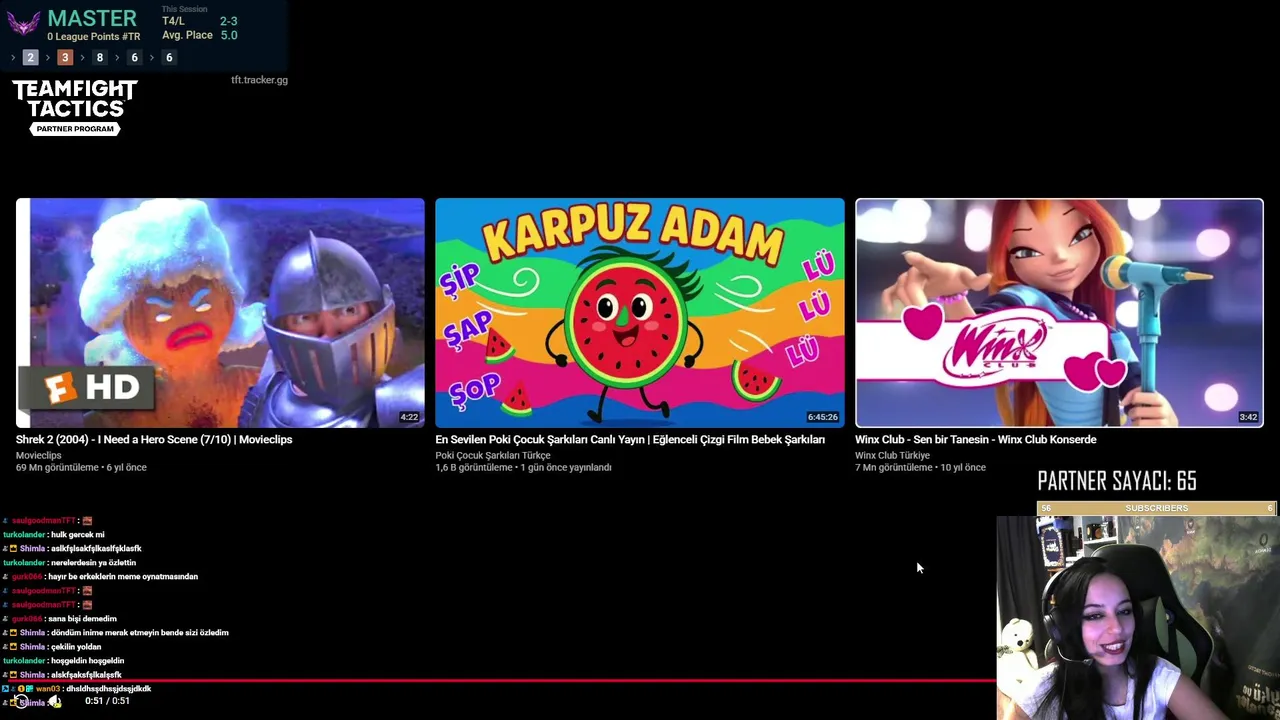The image size is (1280, 720).
Task: Click chat message 'hoşgeldin hoşgeldin'
Action: (87, 661)
